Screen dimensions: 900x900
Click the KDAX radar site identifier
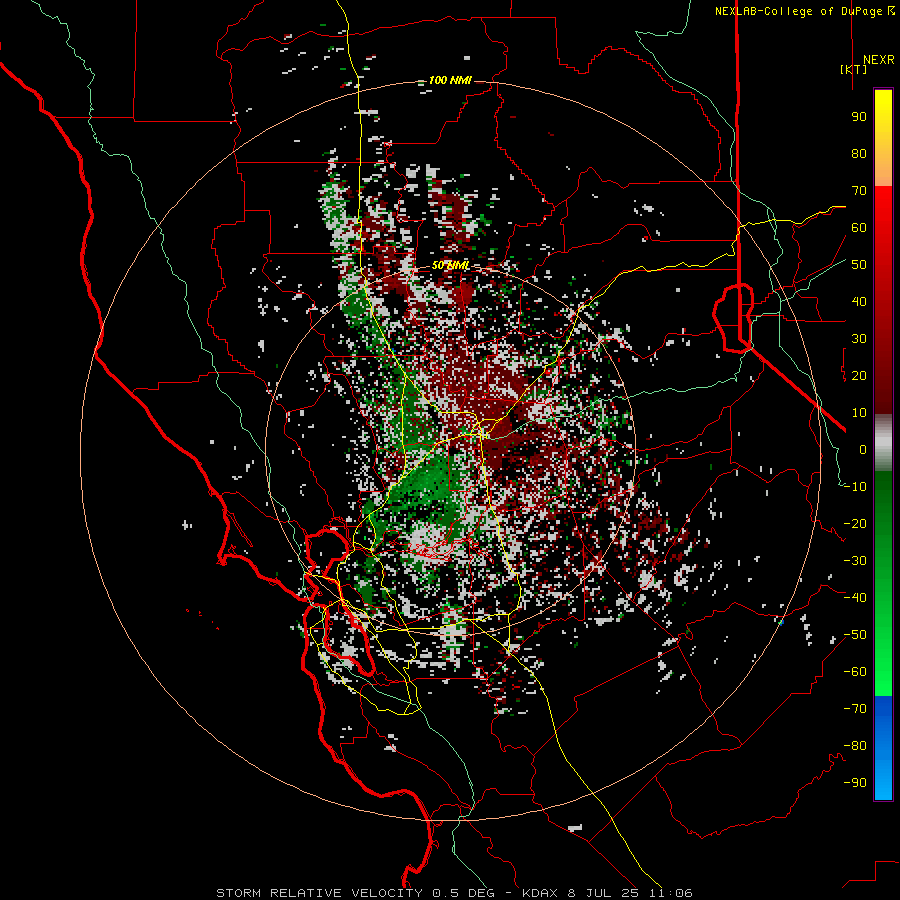[541, 893]
